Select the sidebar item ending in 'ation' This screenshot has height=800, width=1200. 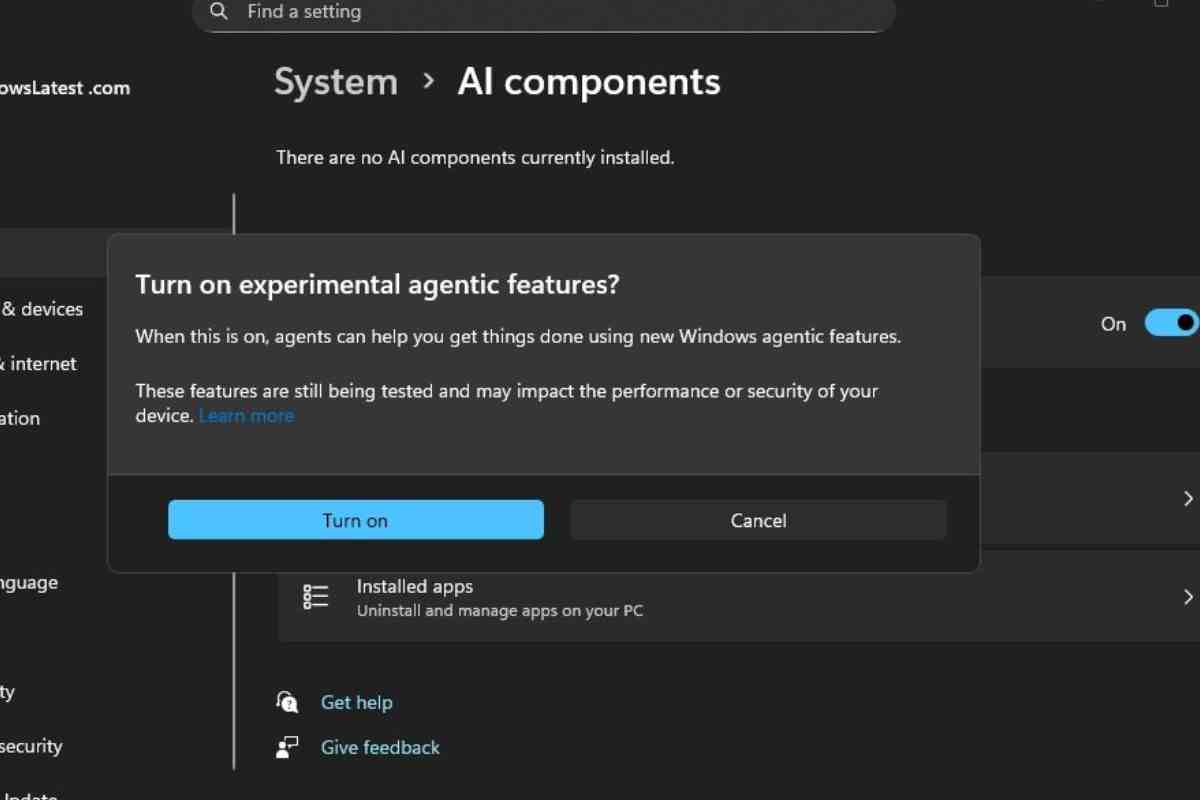pos(20,418)
